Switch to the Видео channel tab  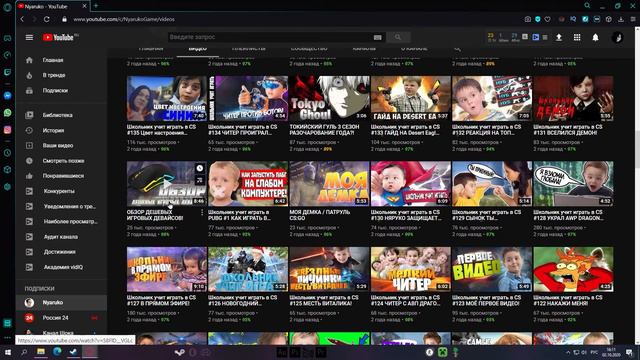tap(198, 49)
